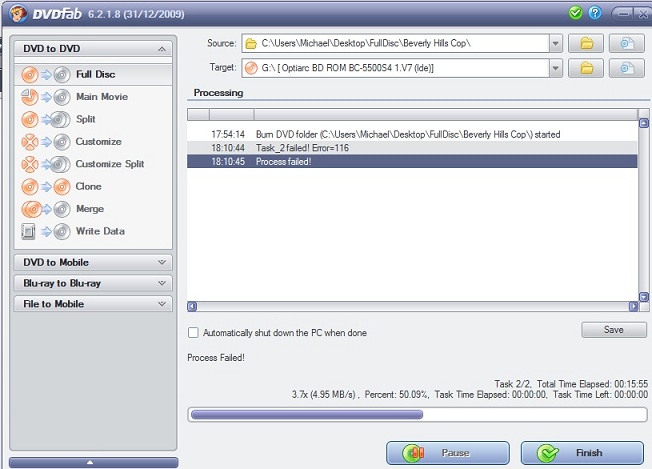Click the Finish button
Viewport: 652px width, 469px height.
pyautogui.click(x=582, y=453)
